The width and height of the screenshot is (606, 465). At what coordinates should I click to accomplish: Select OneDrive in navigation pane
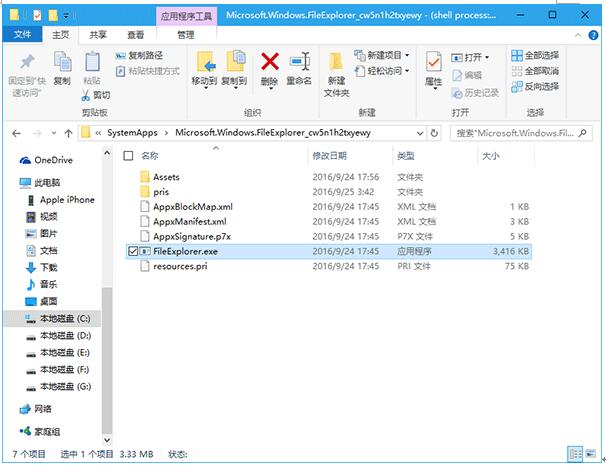[x=46, y=160]
